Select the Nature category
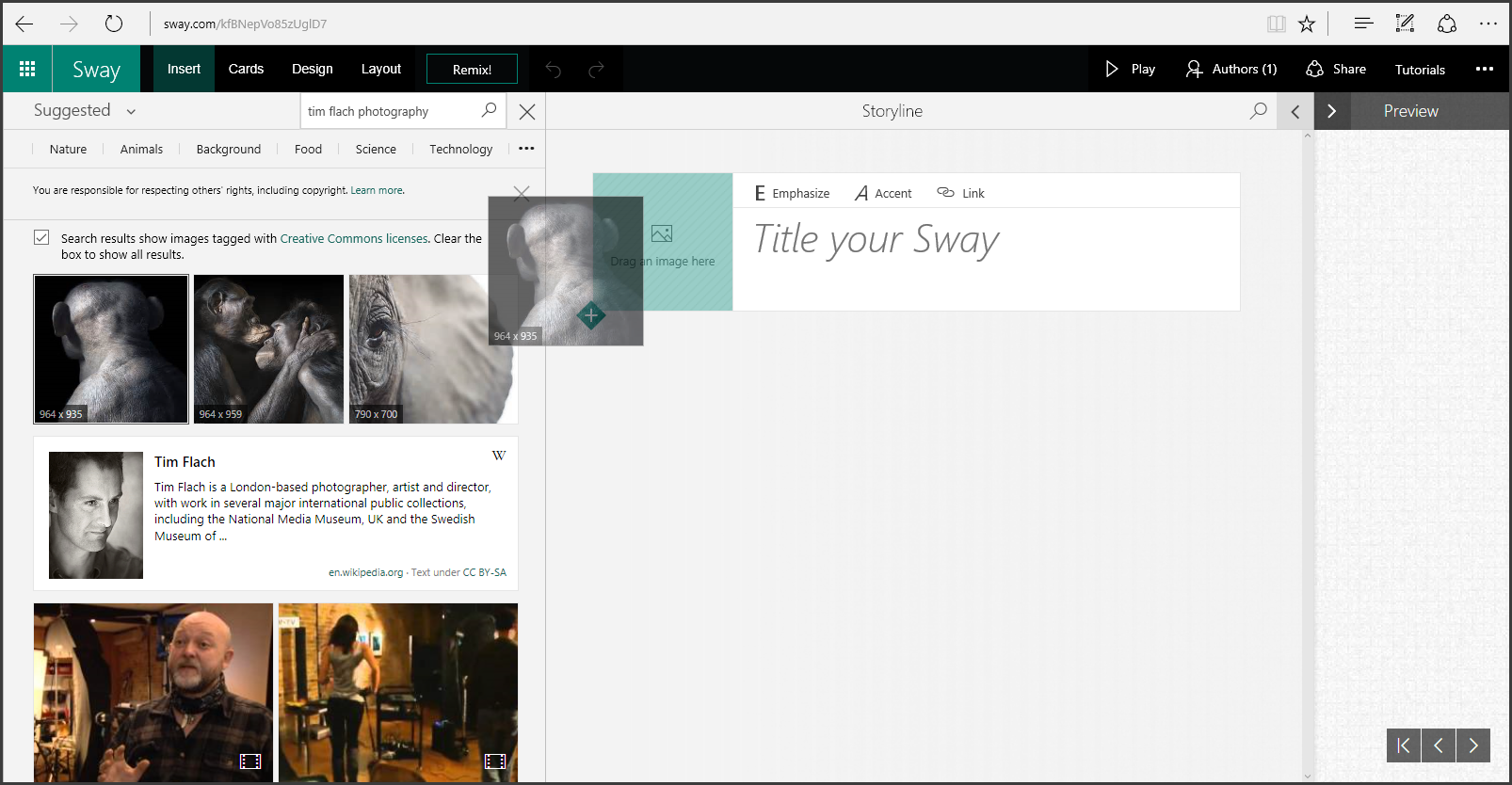 coord(68,149)
